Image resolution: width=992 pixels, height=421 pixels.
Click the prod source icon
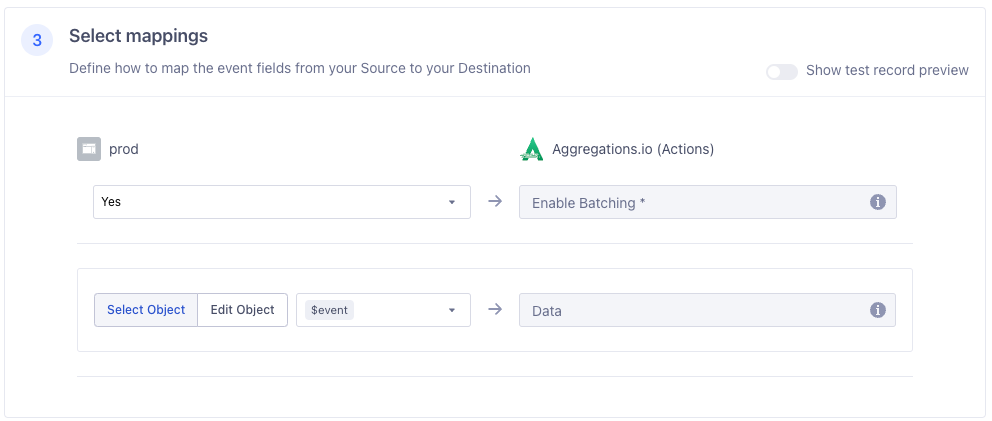click(89, 149)
